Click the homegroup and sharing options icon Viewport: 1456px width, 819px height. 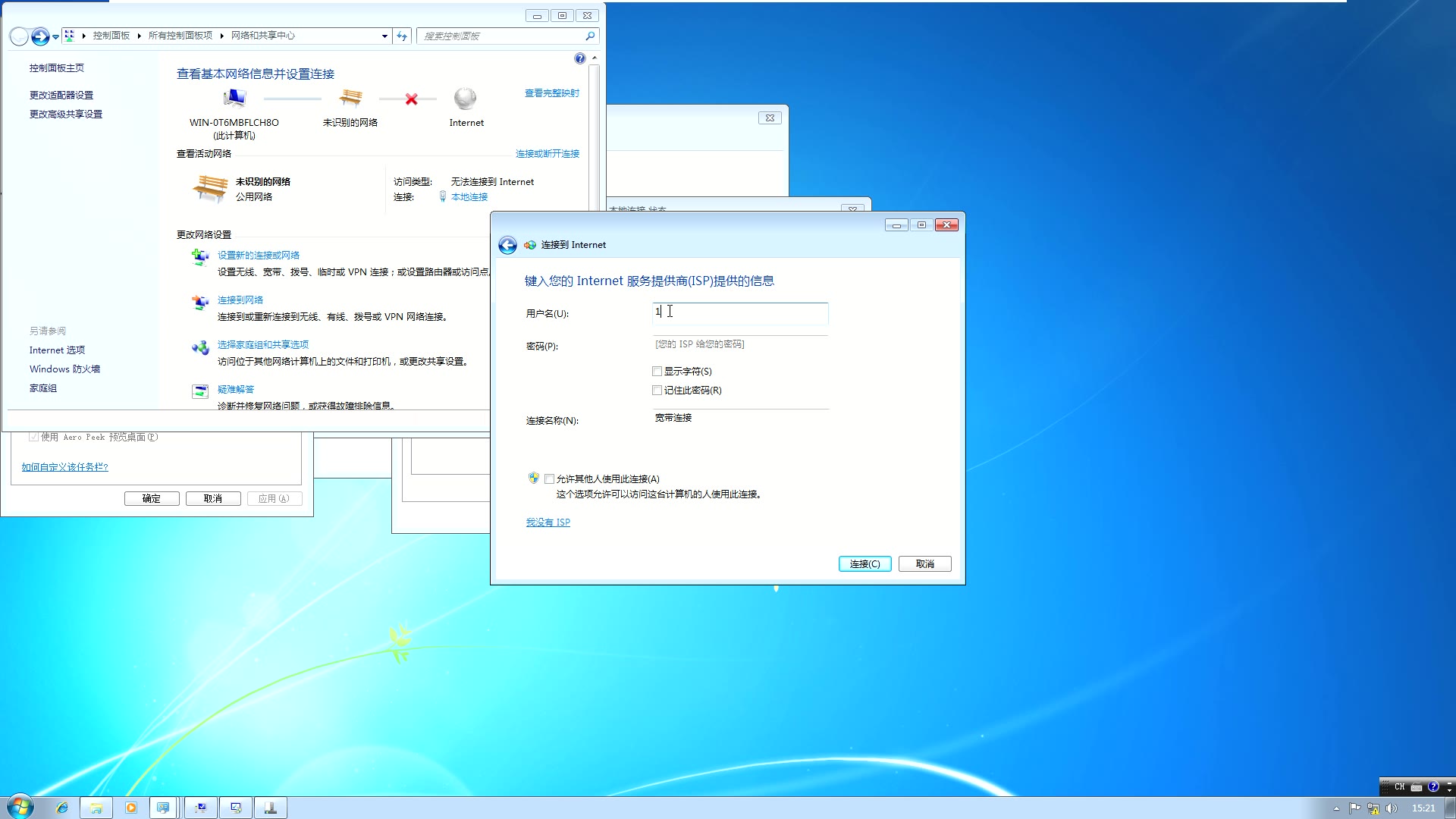click(x=200, y=347)
